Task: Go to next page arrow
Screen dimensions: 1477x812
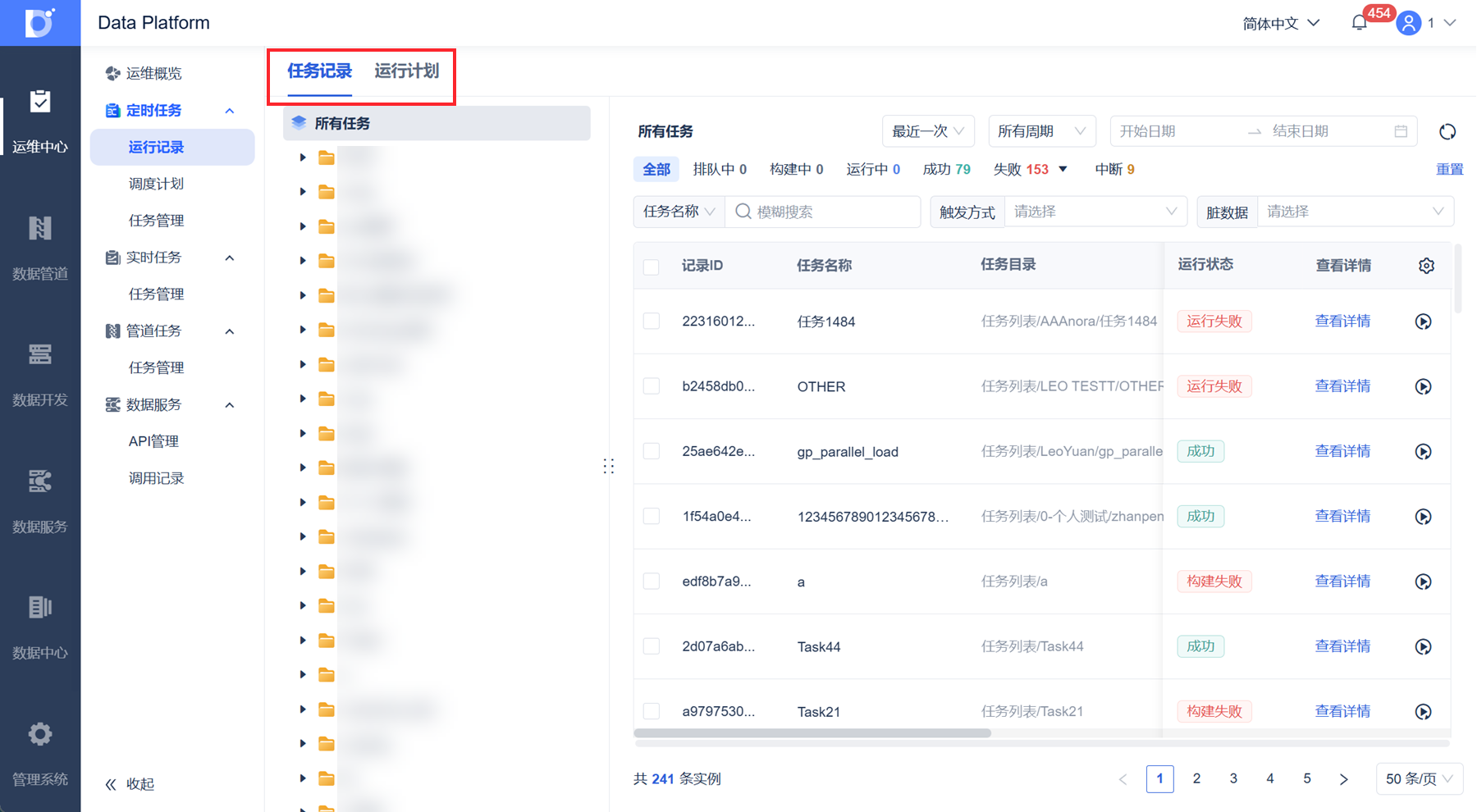Action: (1343, 779)
